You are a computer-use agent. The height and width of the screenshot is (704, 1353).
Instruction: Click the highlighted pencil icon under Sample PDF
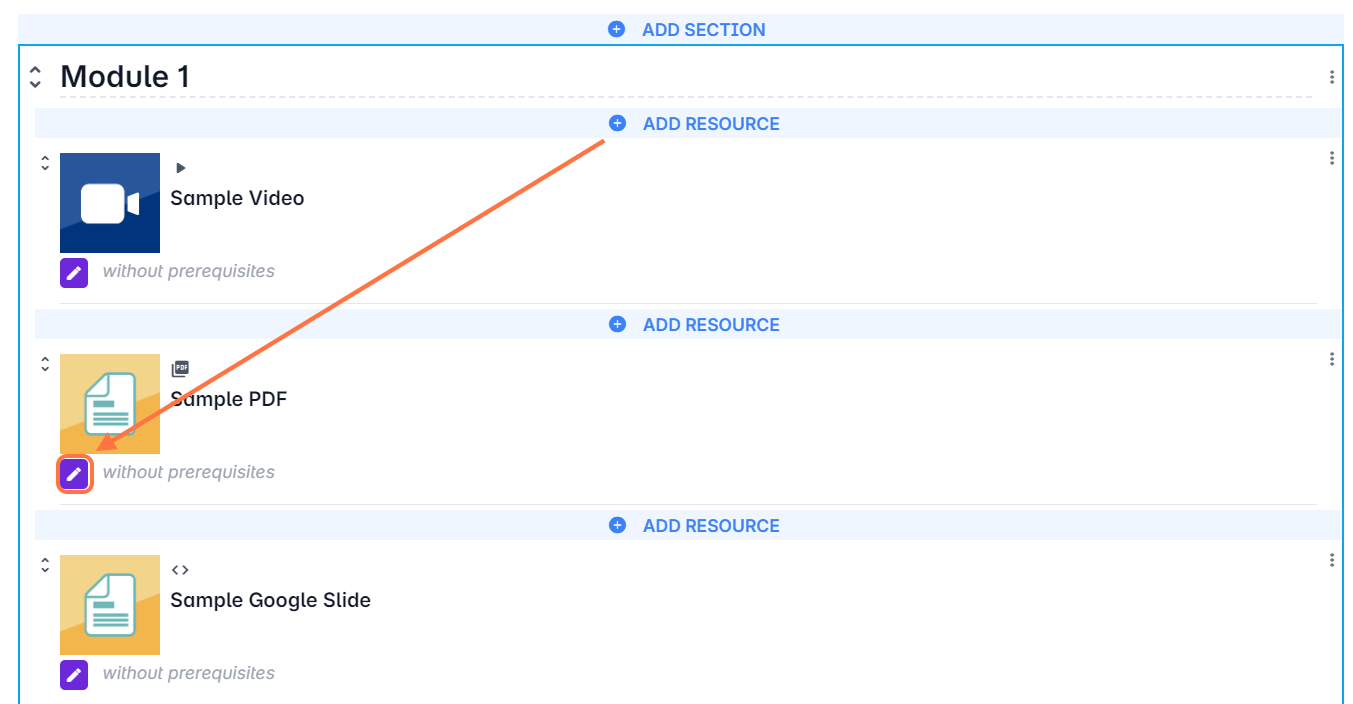click(x=74, y=474)
